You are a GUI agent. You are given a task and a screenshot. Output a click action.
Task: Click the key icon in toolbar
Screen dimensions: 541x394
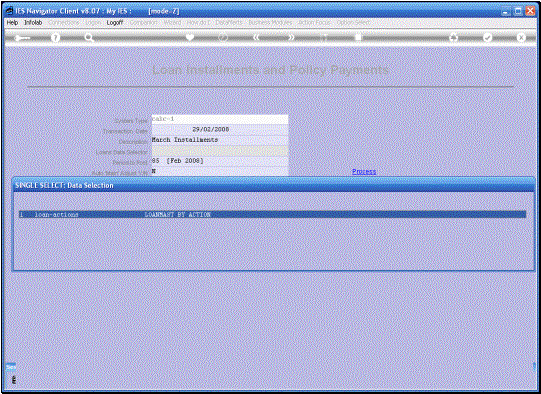(22, 38)
